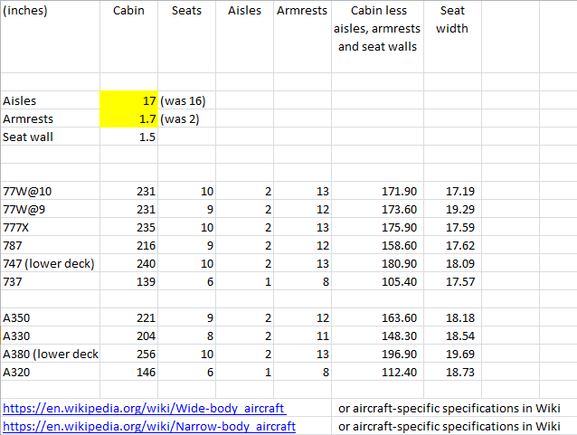This screenshot has height=435, width=577.
Task: Click the 'Seat width' header cell
Action: point(453,36)
